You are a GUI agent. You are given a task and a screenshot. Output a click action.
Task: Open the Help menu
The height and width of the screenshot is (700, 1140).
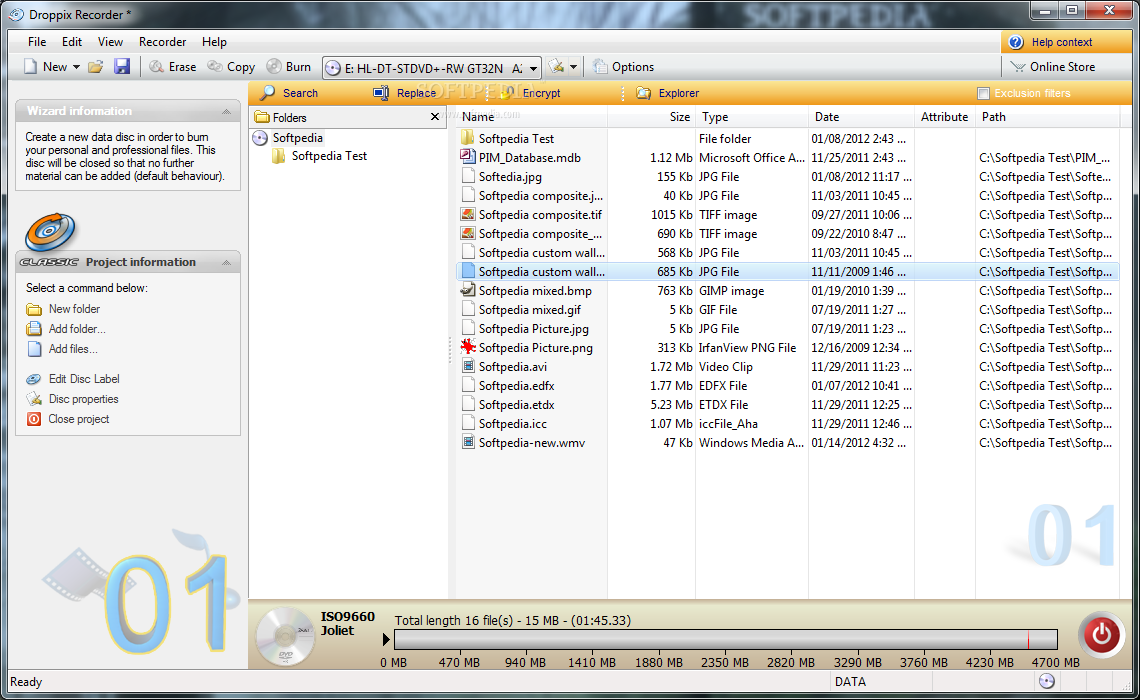214,42
